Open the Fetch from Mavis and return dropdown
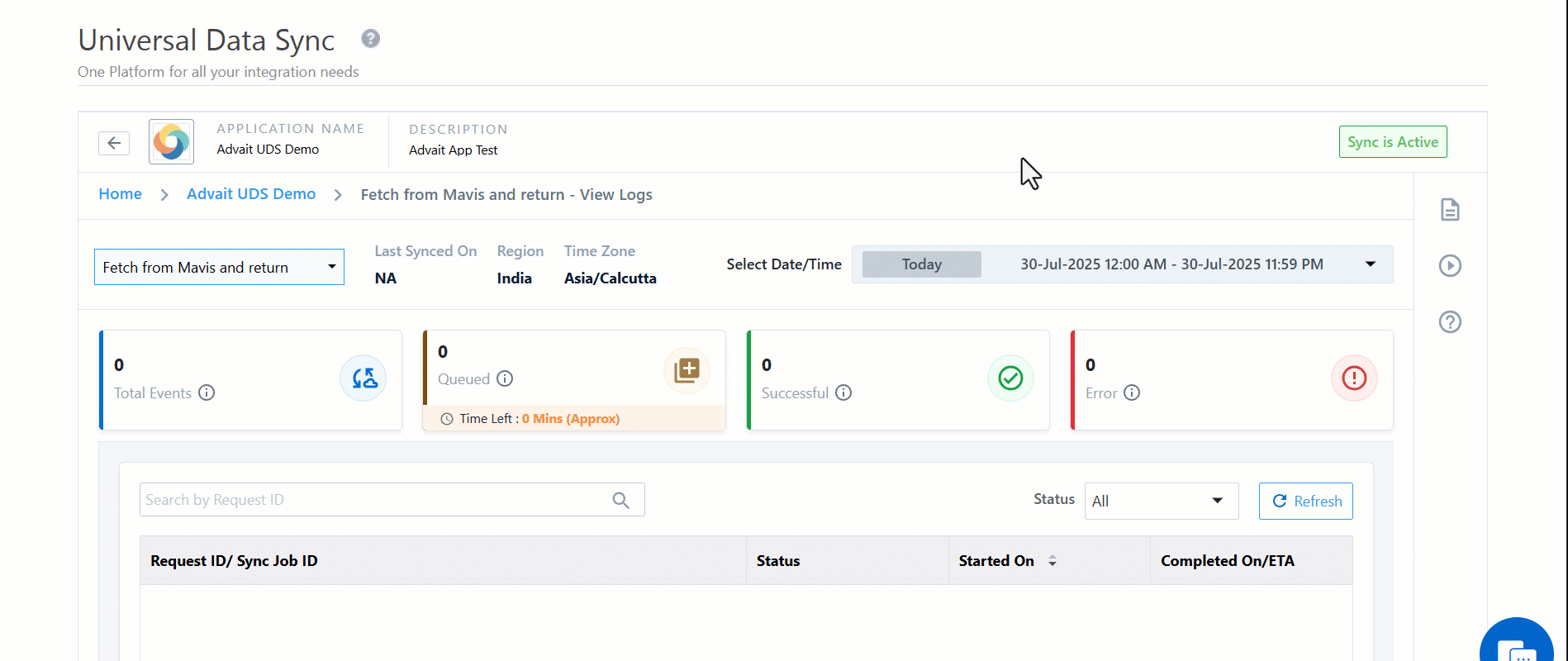The width and height of the screenshot is (1568, 661). pos(219,267)
